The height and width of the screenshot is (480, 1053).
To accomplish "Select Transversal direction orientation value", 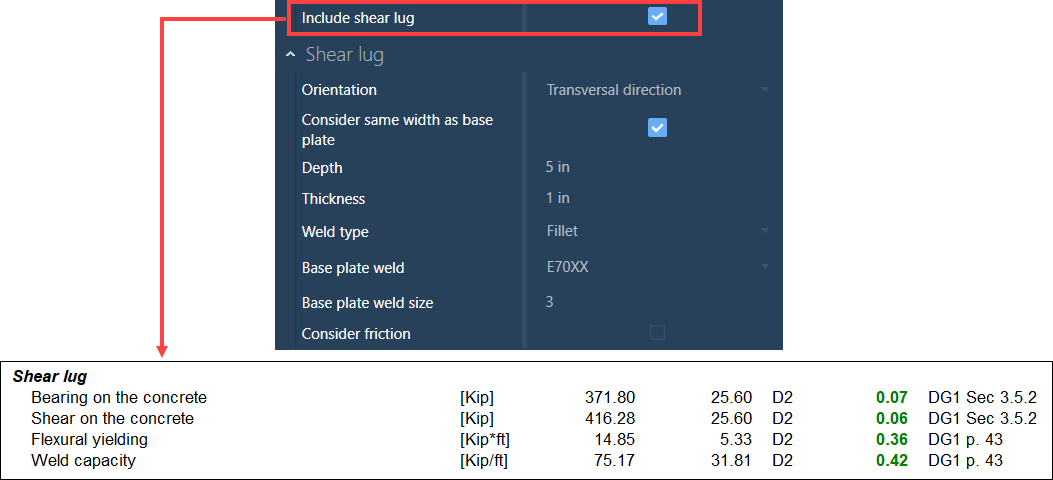I will [613, 90].
